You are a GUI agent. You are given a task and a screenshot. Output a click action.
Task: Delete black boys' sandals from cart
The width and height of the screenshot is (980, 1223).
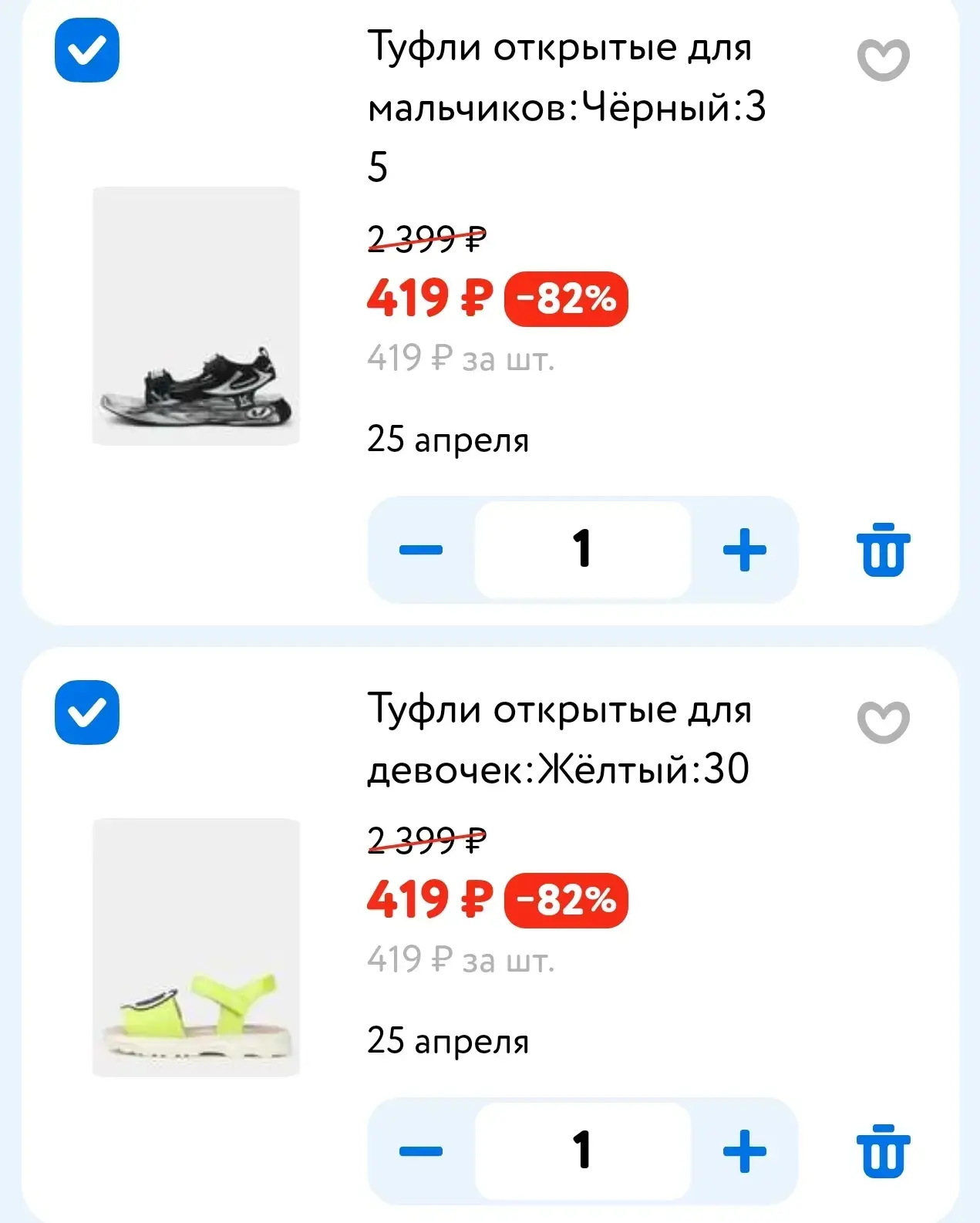(x=883, y=550)
